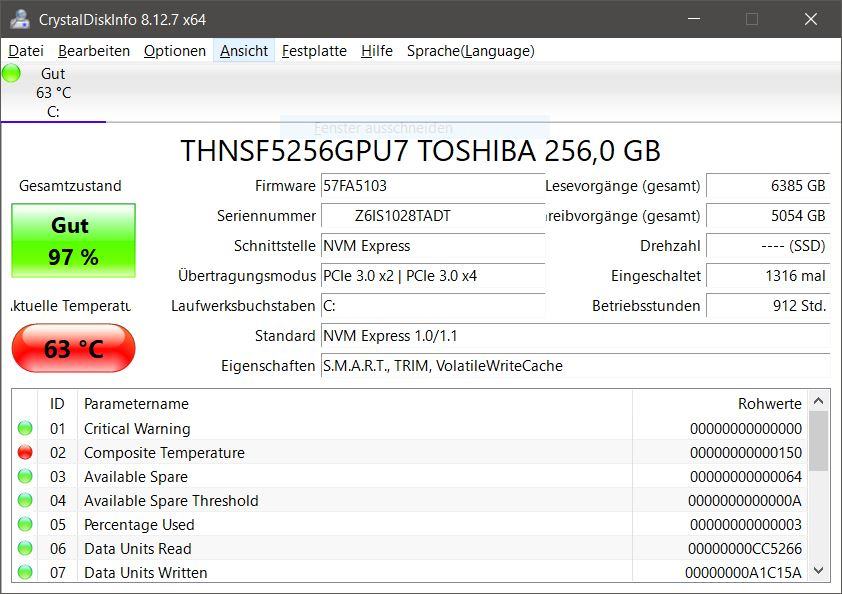Minimize the CrystalDiskInfo window
The height and width of the screenshot is (594, 842).
tap(694, 19)
